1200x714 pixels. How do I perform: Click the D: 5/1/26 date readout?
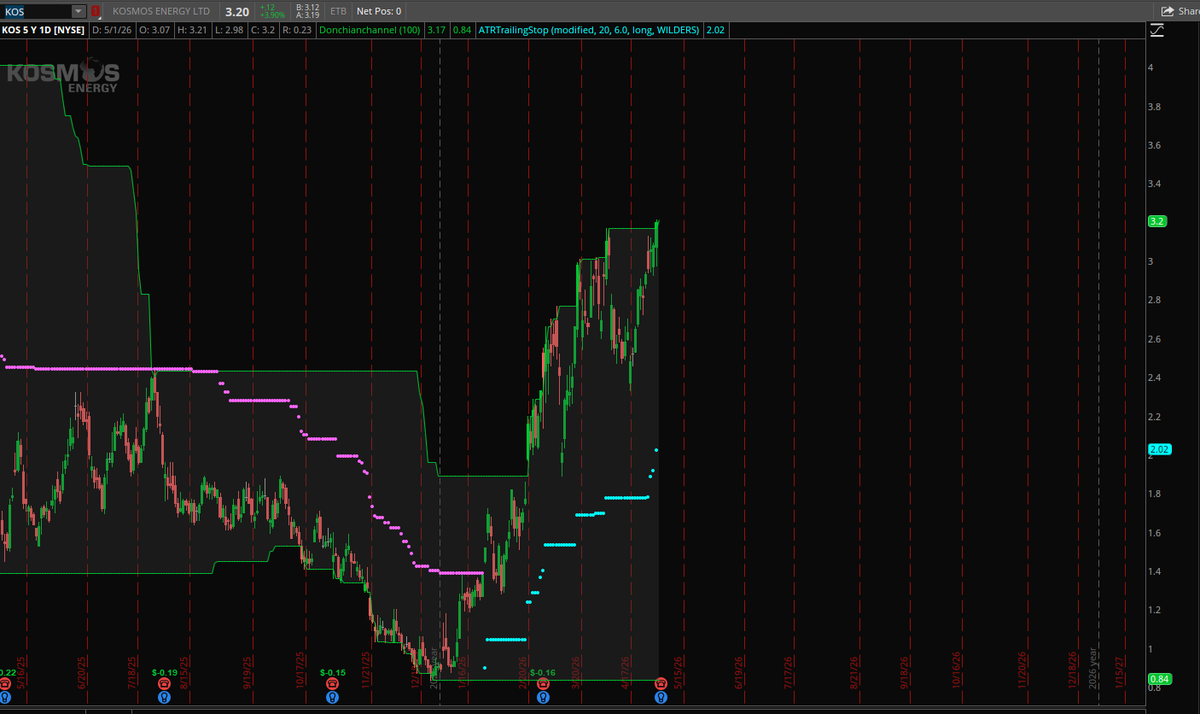(112, 30)
